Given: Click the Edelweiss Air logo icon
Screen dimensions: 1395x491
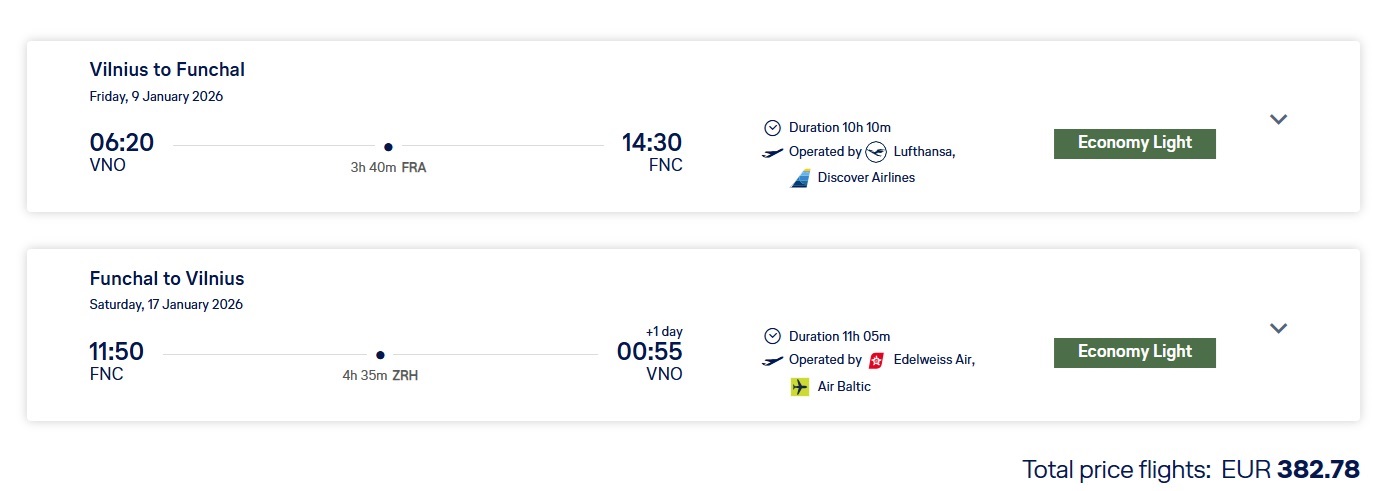Looking at the screenshot, I should click(x=877, y=360).
